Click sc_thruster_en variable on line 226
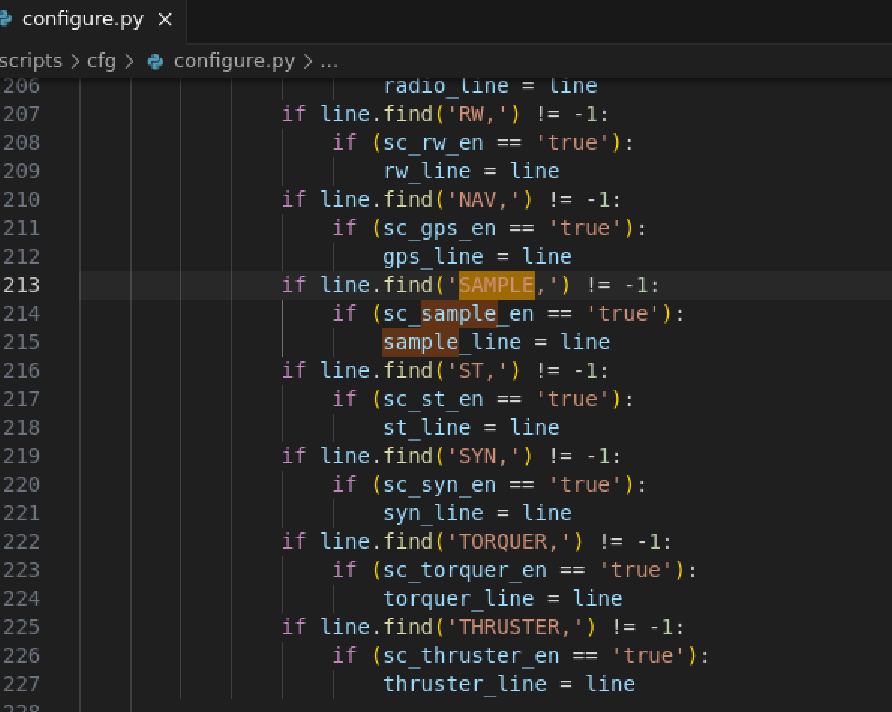Screen dimensions: 892x712 point(471,656)
